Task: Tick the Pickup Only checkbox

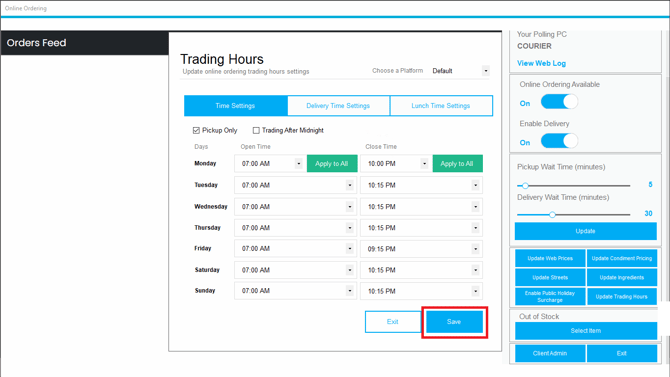Action: 196,130
